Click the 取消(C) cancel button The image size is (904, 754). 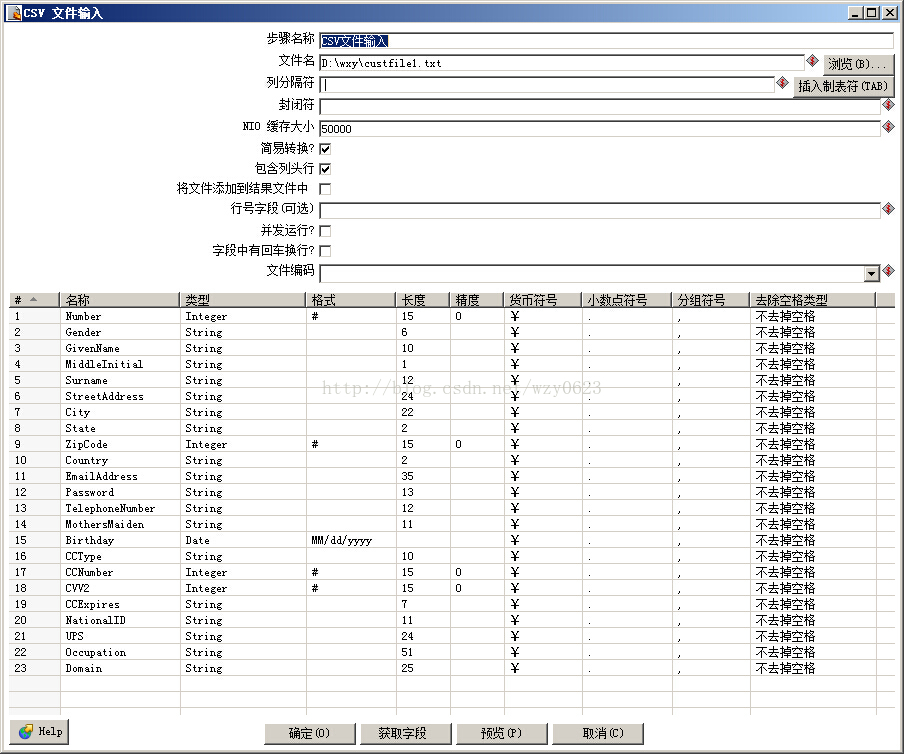[x=598, y=733]
